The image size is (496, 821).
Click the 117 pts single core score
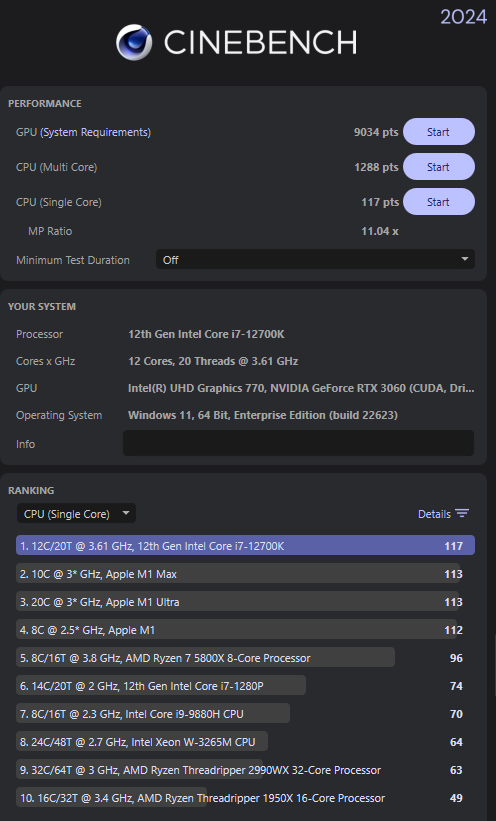point(380,202)
